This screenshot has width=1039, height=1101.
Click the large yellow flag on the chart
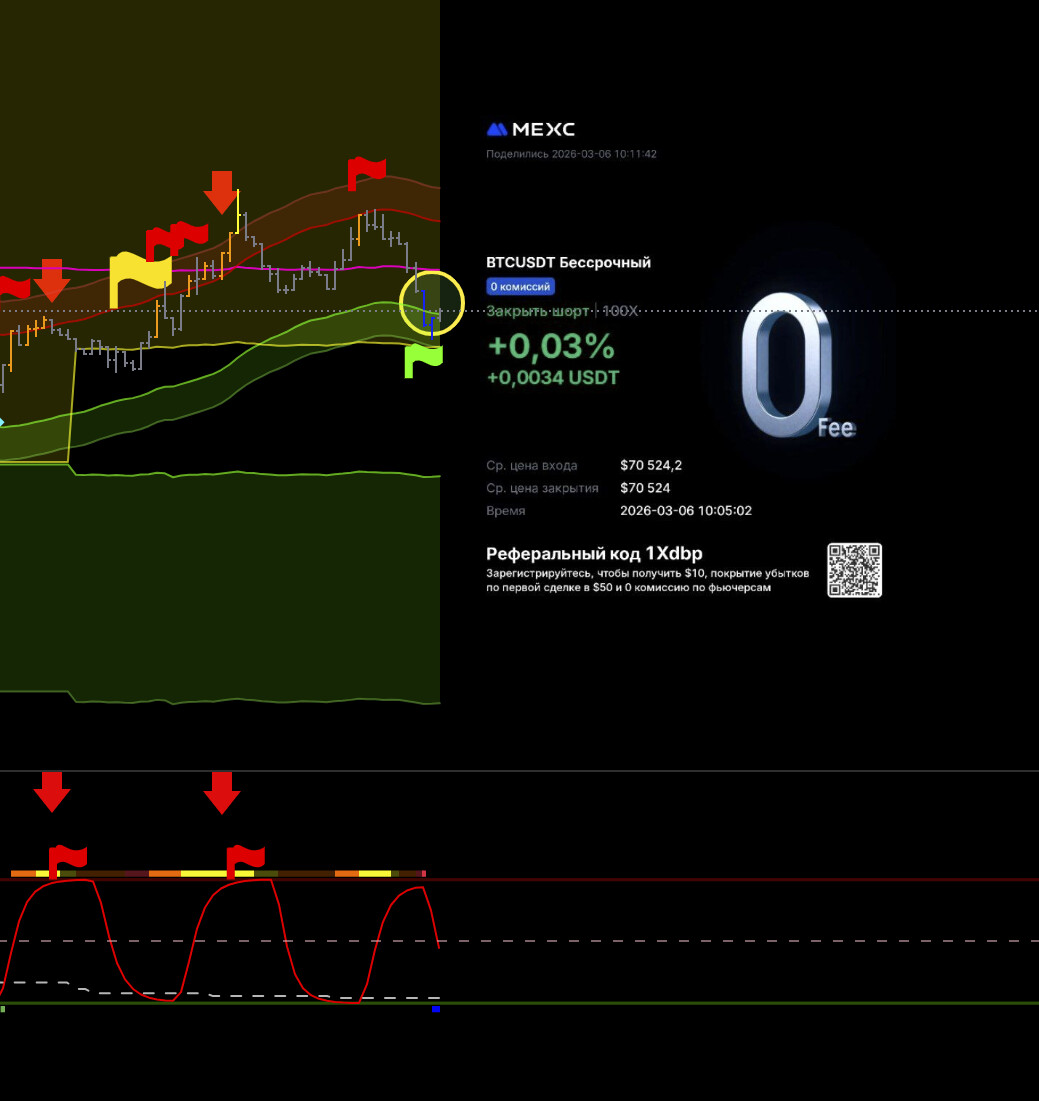click(138, 275)
